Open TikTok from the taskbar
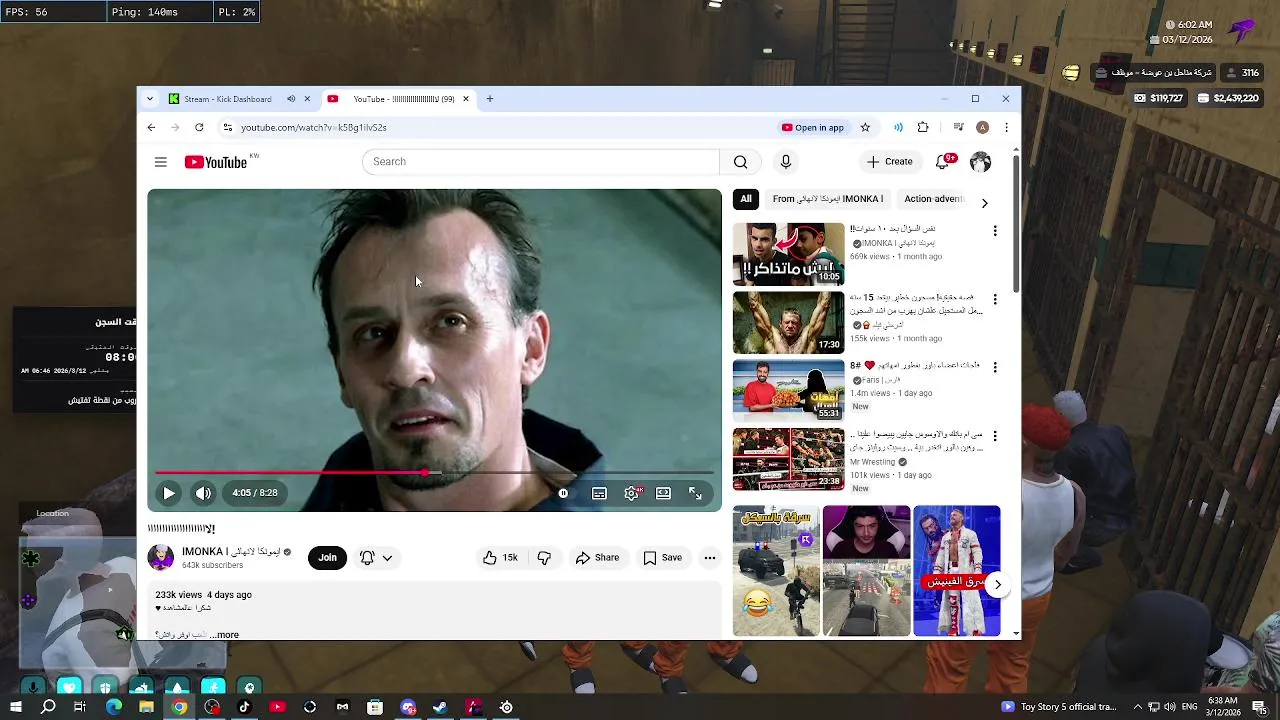Viewport: 1280px width, 720px height. point(244,707)
